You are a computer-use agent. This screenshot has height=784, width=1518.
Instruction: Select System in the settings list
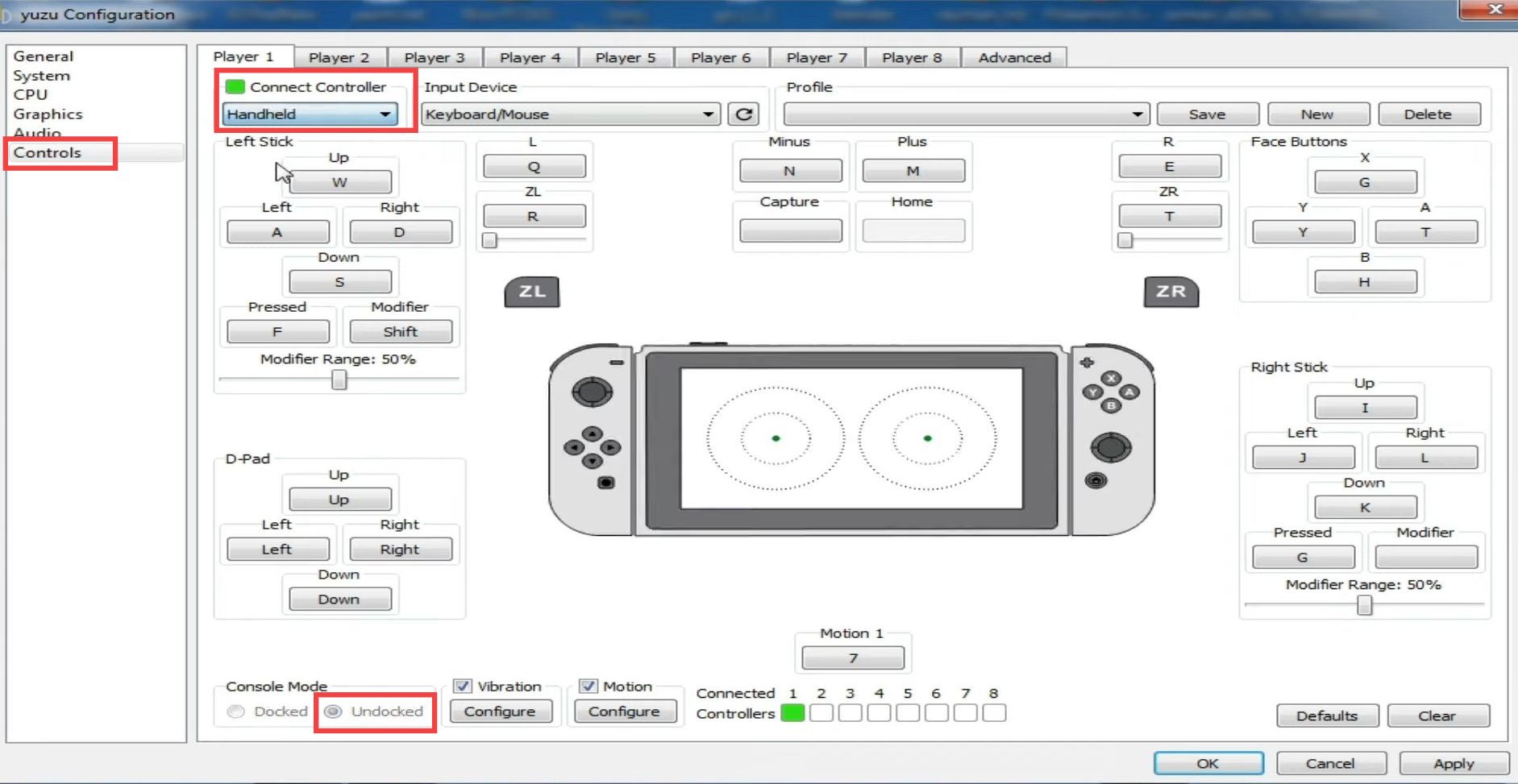[42, 75]
